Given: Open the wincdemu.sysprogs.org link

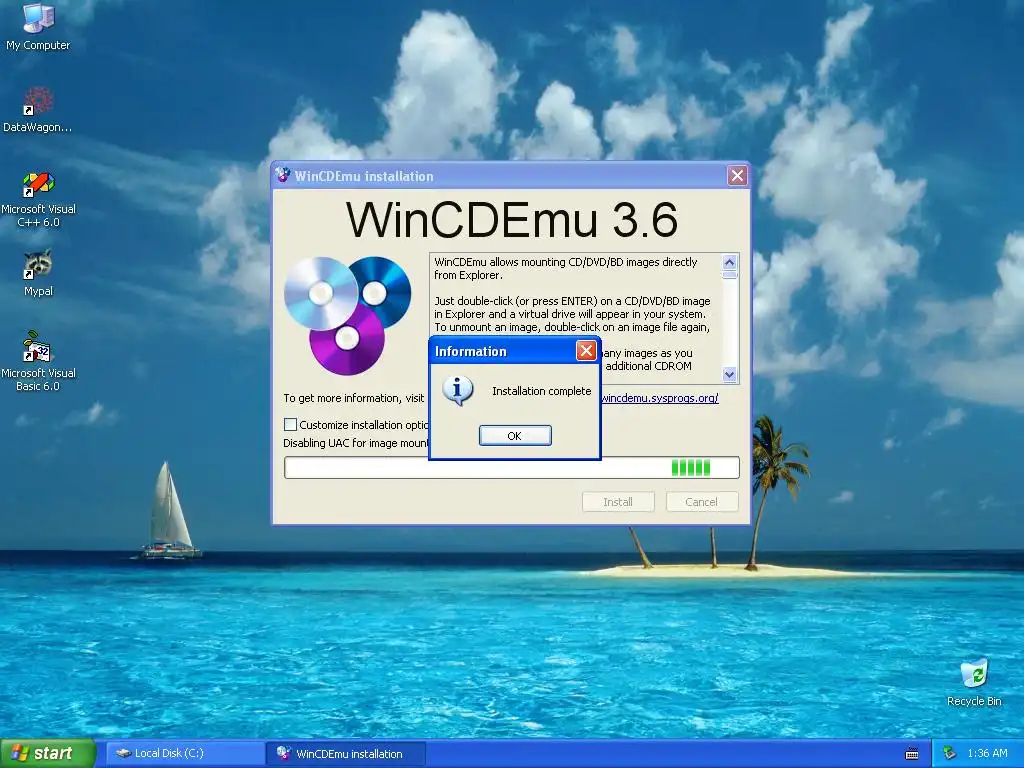Looking at the screenshot, I should pyautogui.click(x=660, y=398).
